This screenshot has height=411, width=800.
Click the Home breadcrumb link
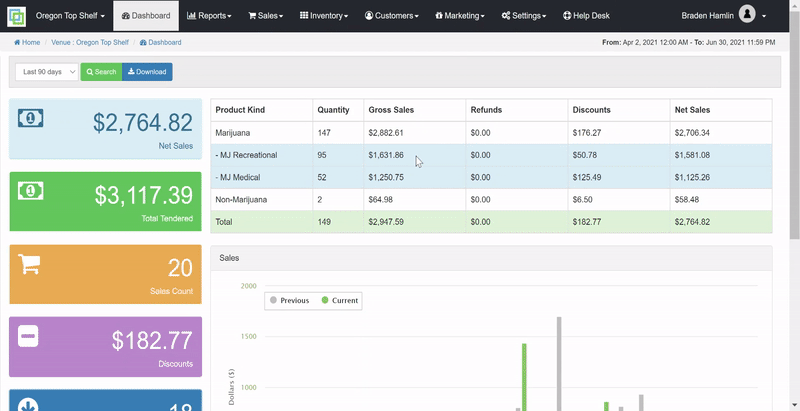[x=27, y=42]
